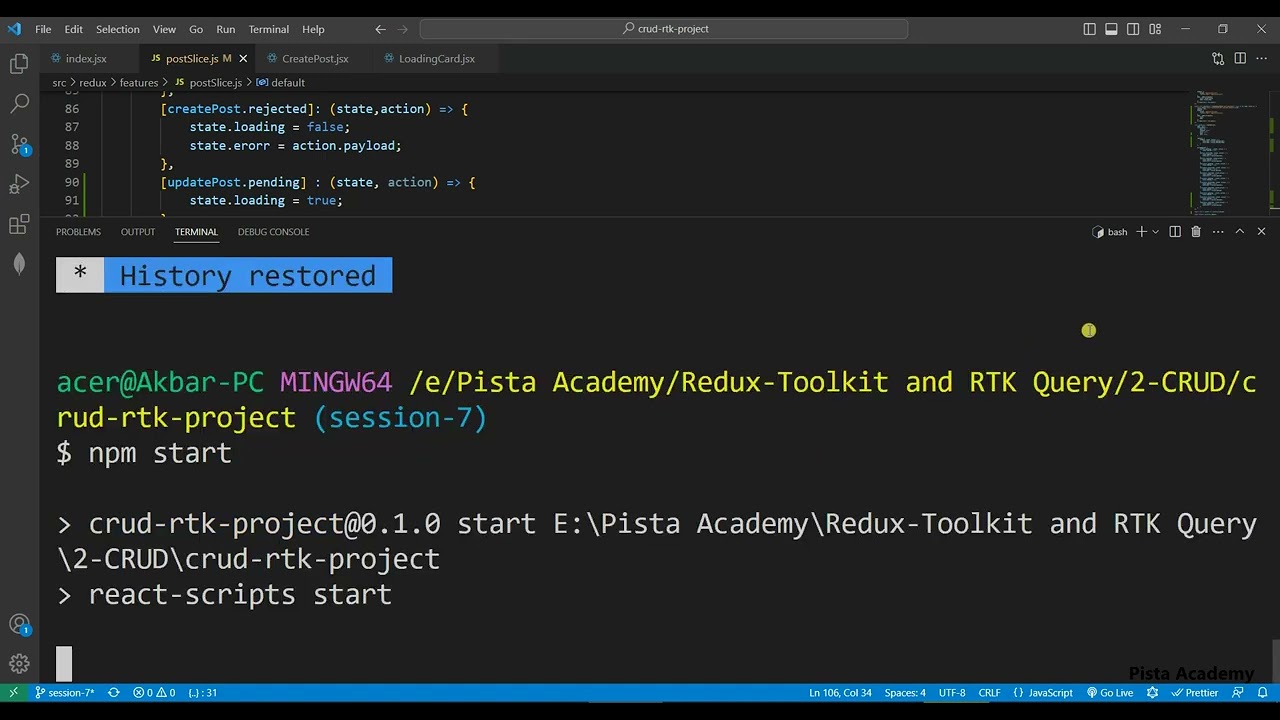Screen dimensions: 1280x720
Task: Open the MongoDB leaf extension view
Action: (x=19, y=264)
